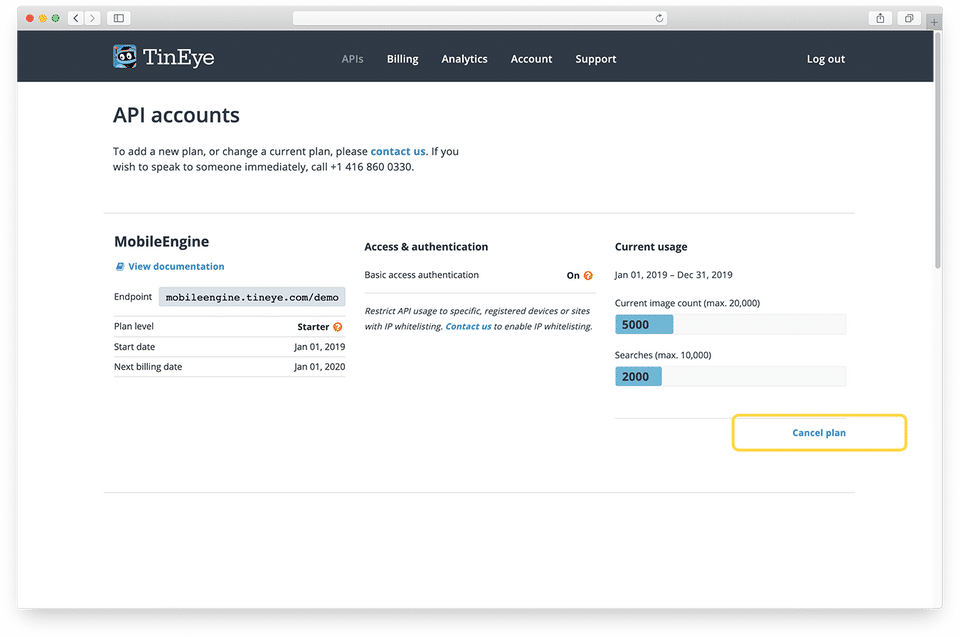
Task: Click the TinEye robot logo
Action: pos(125,57)
